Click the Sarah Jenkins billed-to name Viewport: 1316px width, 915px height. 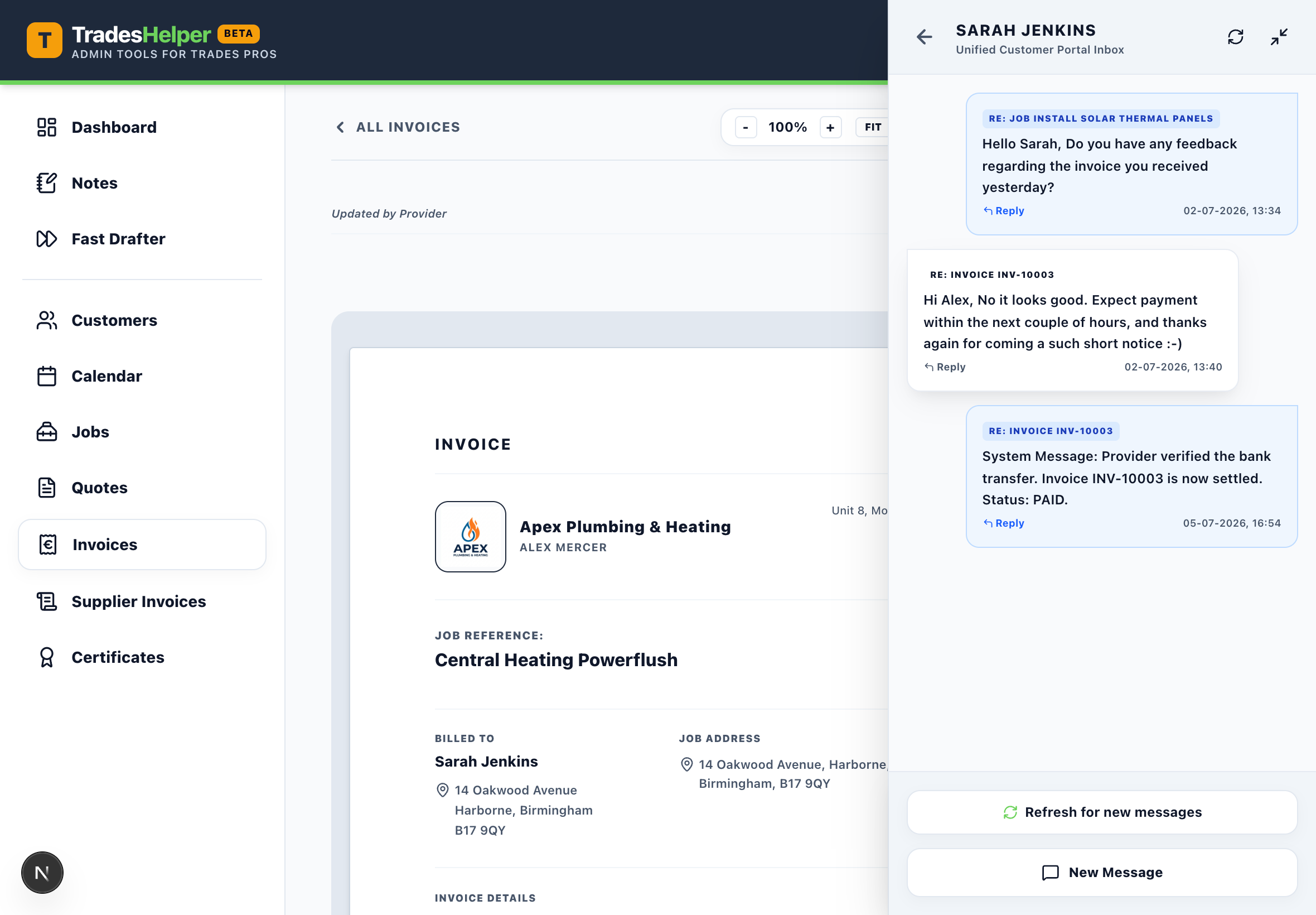(x=486, y=762)
